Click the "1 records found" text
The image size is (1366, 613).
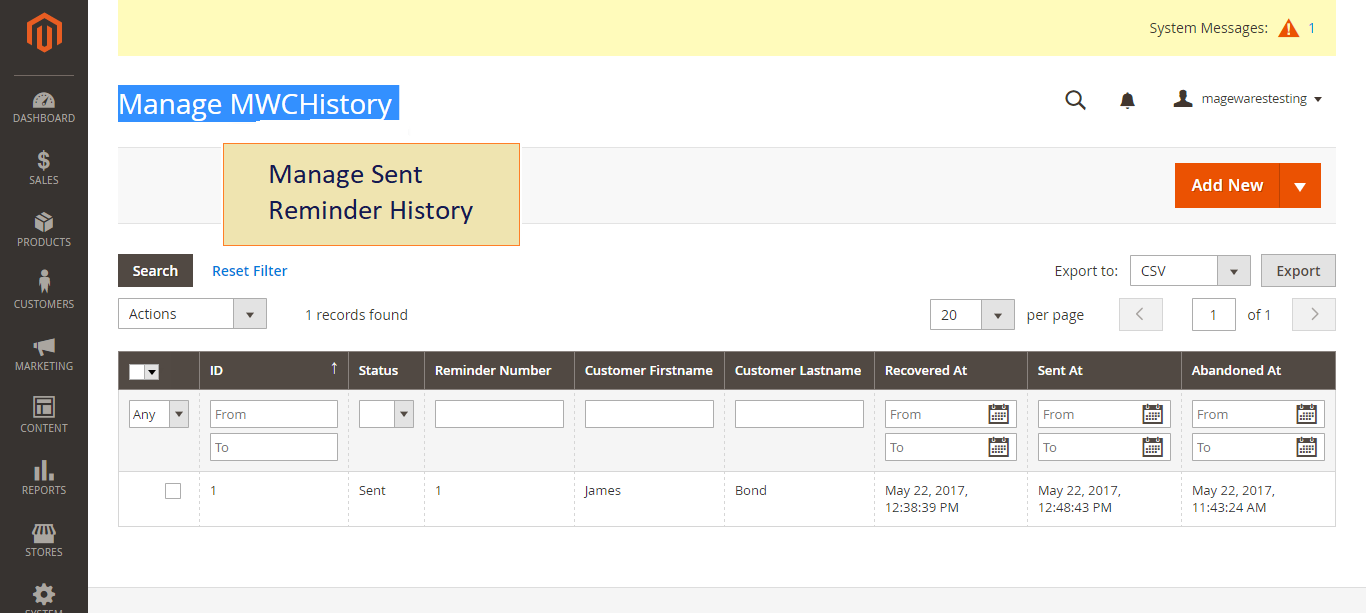tap(356, 315)
